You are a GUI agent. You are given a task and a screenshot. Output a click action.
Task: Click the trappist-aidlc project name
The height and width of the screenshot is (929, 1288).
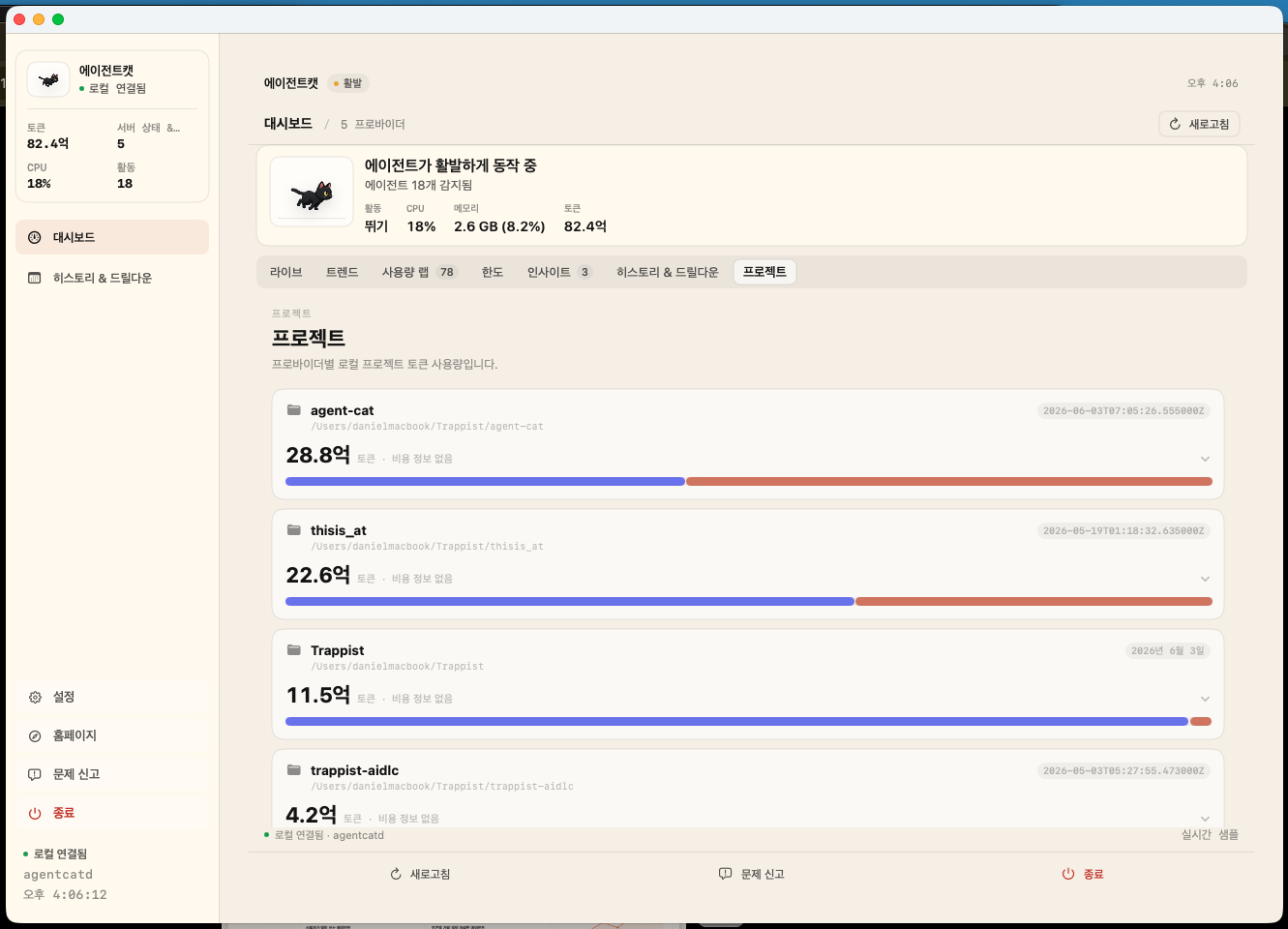(x=354, y=770)
